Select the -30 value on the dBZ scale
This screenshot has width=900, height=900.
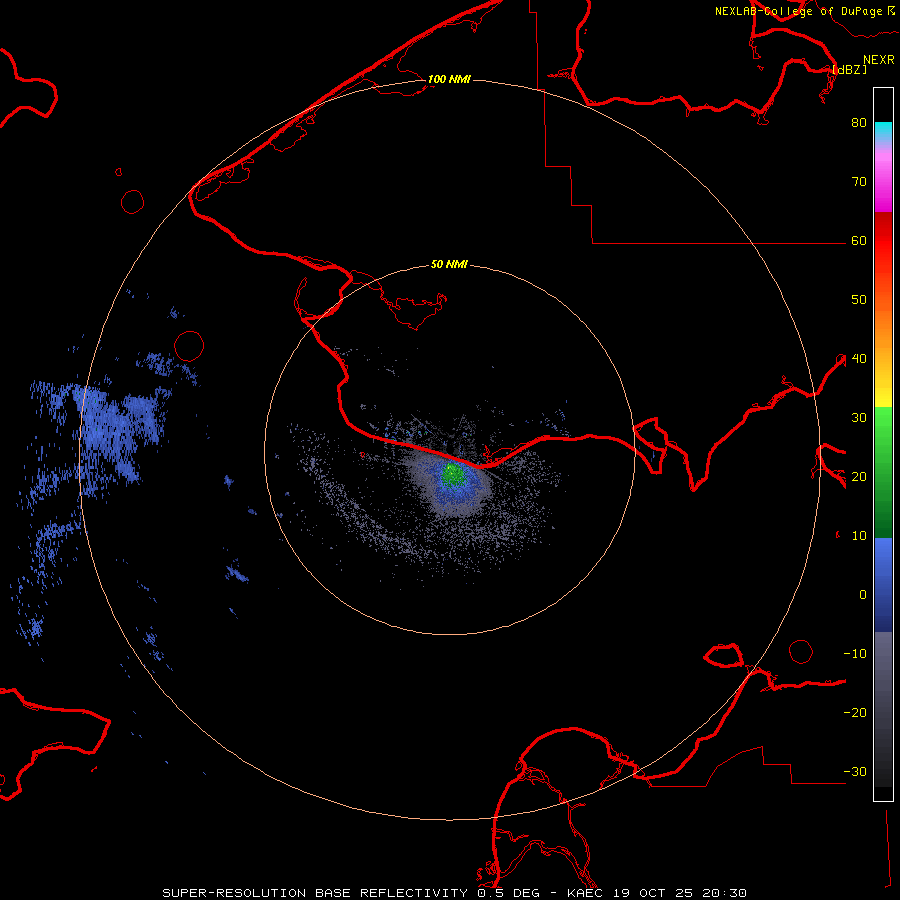click(x=855, y=772)
